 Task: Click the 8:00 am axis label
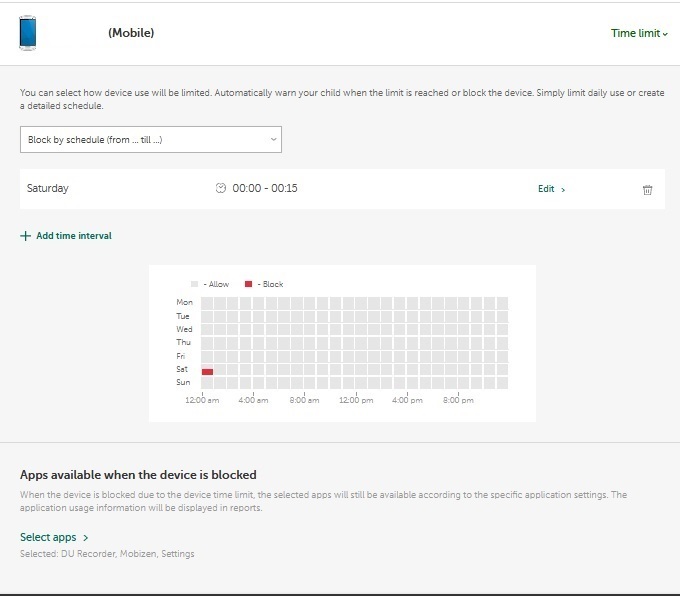pos(304,400)
